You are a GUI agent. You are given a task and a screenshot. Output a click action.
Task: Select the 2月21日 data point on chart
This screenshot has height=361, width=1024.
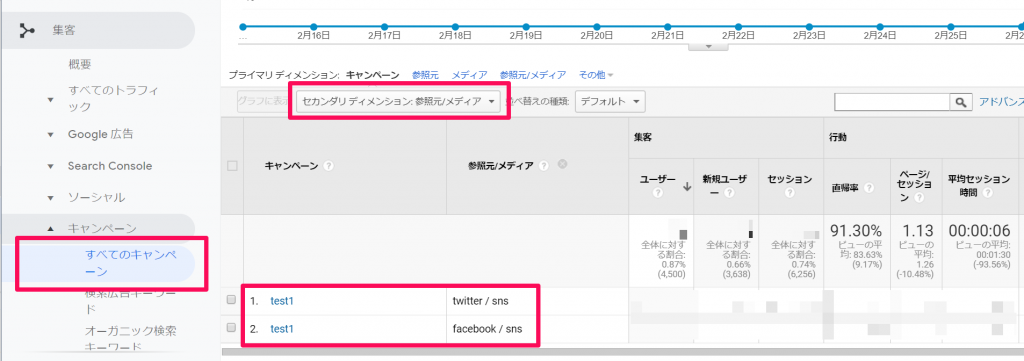[667, 27]
